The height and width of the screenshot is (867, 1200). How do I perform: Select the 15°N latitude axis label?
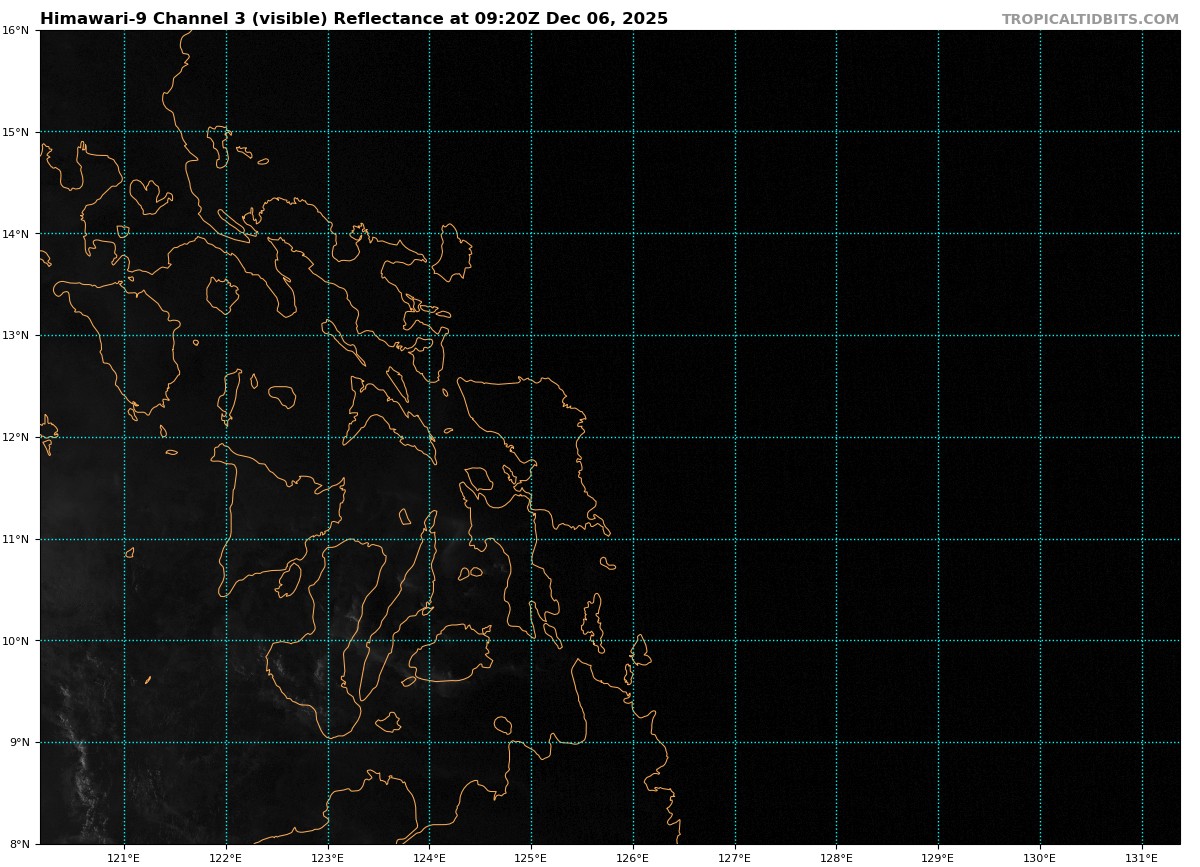click(15, 132)
